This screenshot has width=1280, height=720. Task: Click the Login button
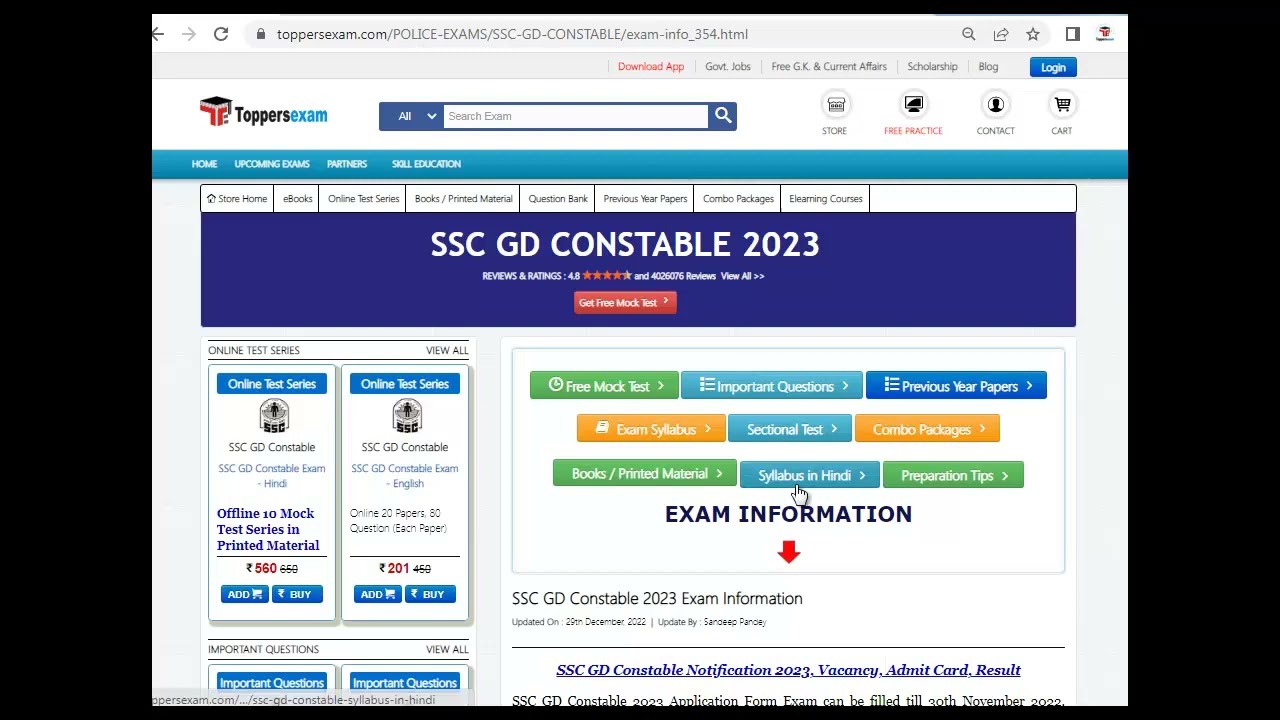(1053, 67)
